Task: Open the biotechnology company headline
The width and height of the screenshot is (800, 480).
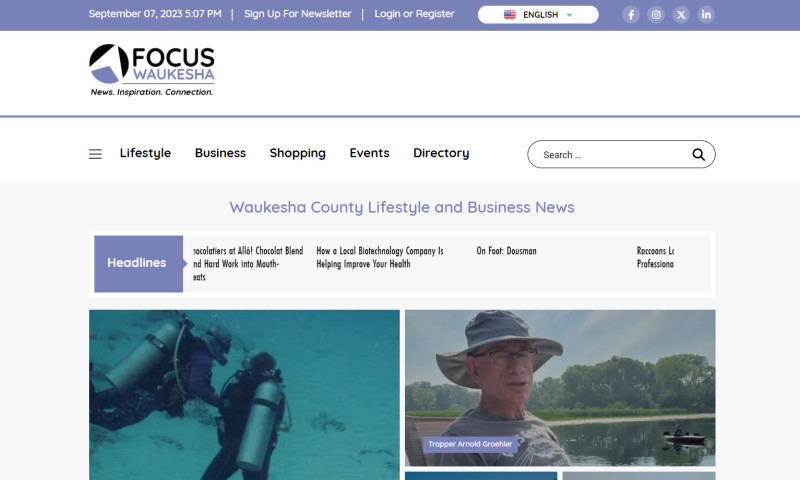Action: coord(379,257)
